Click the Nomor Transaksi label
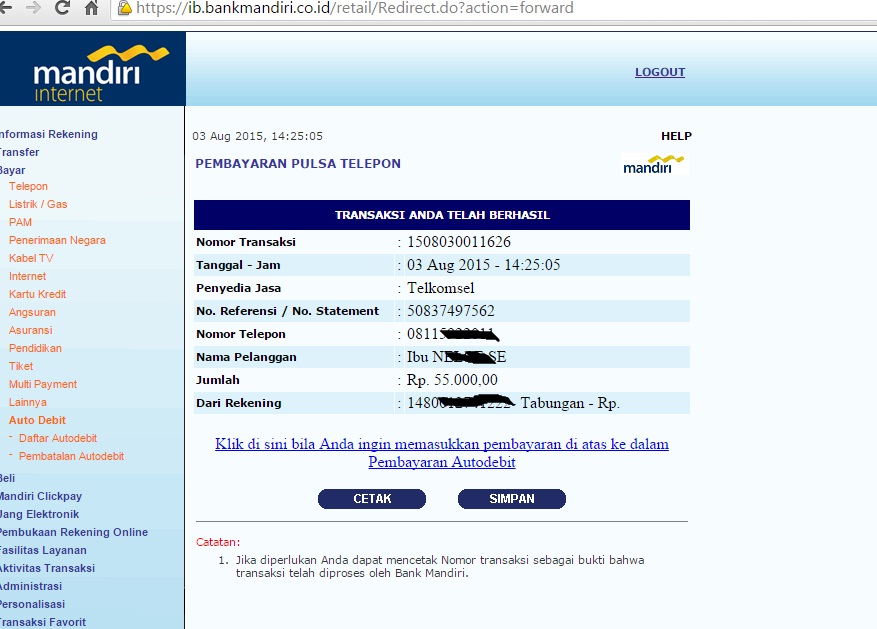The height and width of the screenshot is (629, 877). tap(246, 242)
